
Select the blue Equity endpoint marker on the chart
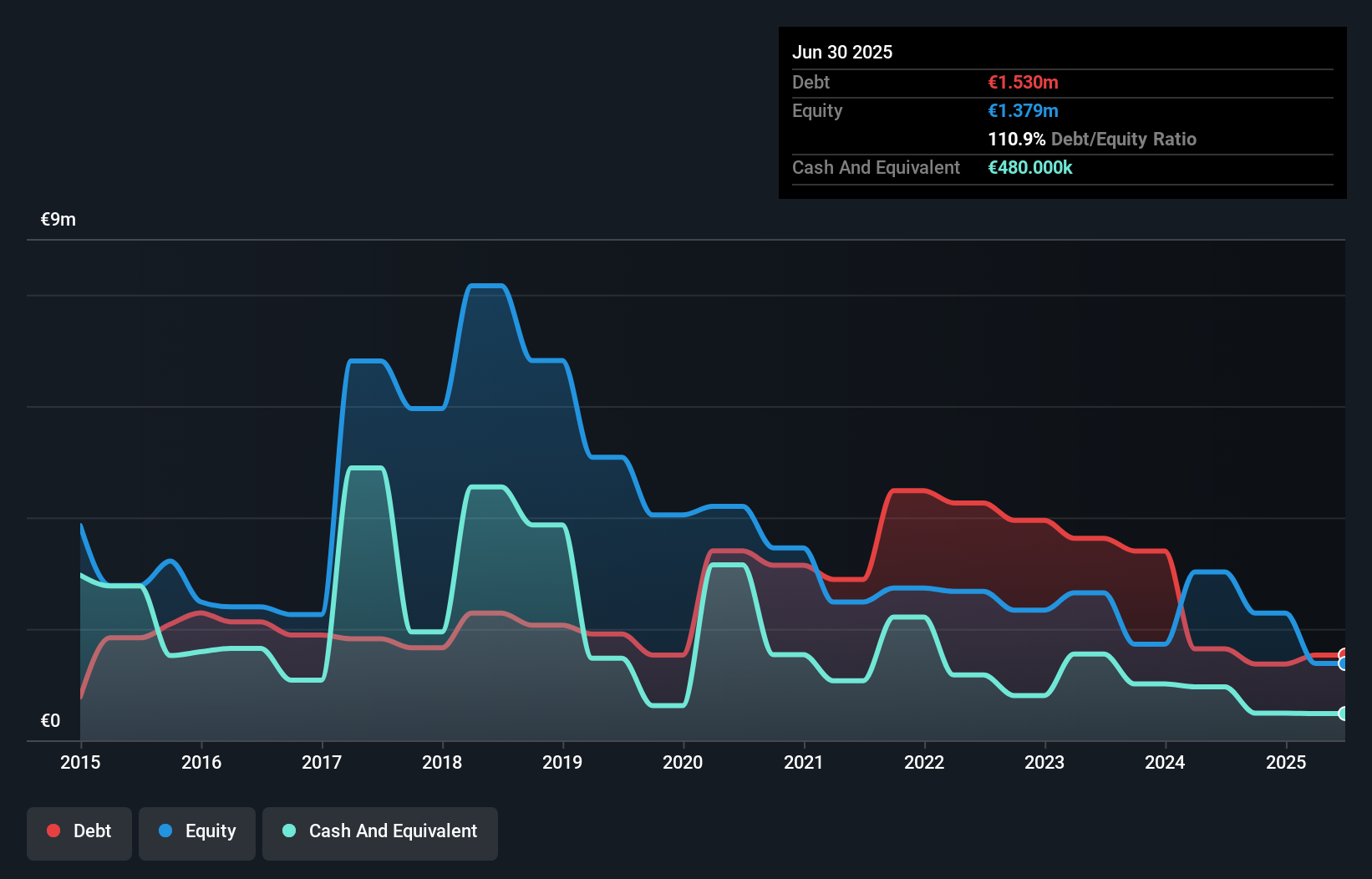1343,663
